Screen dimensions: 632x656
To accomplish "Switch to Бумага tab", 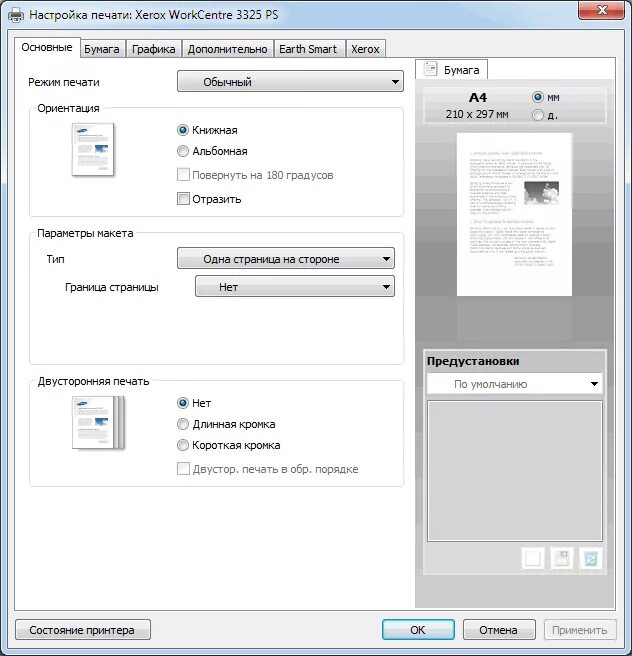I will click(102, 49).
